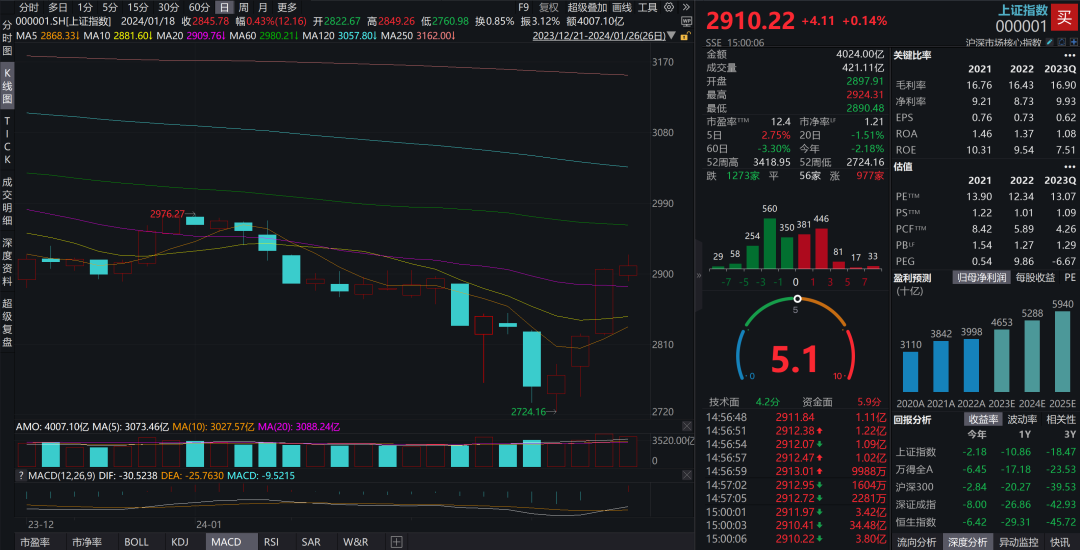This screenshot has width=1080, height=550.
Task: Toggle the yellow lock beside date range
Action: (x=684, y=35)
